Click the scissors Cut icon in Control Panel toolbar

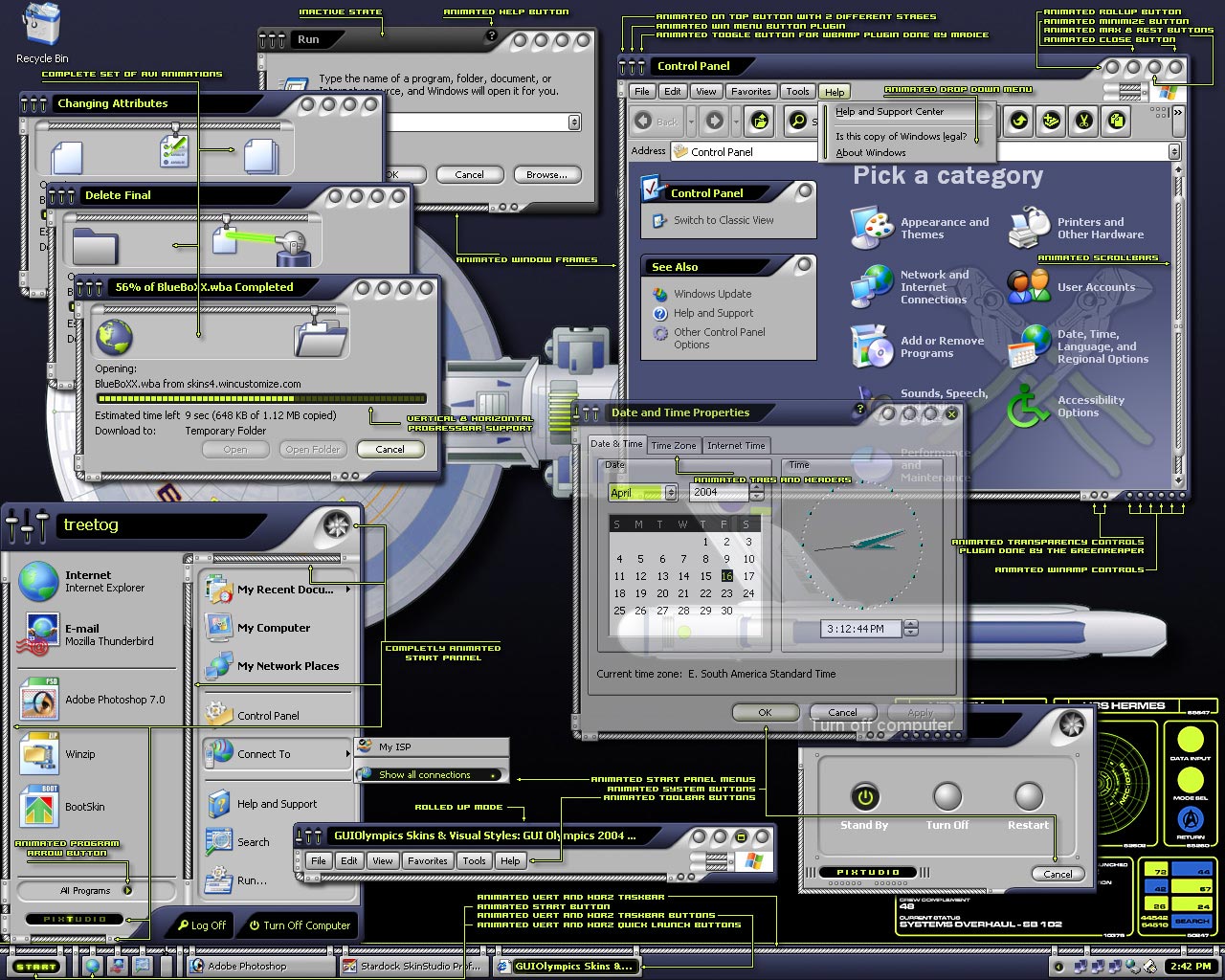1083,121
